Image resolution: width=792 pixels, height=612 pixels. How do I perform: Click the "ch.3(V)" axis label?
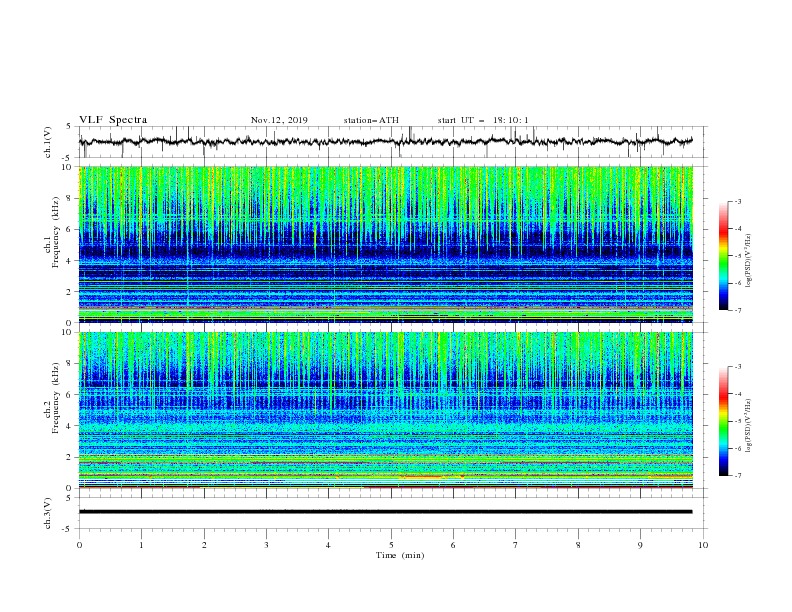pyautogui.click(x=47, y=513)
